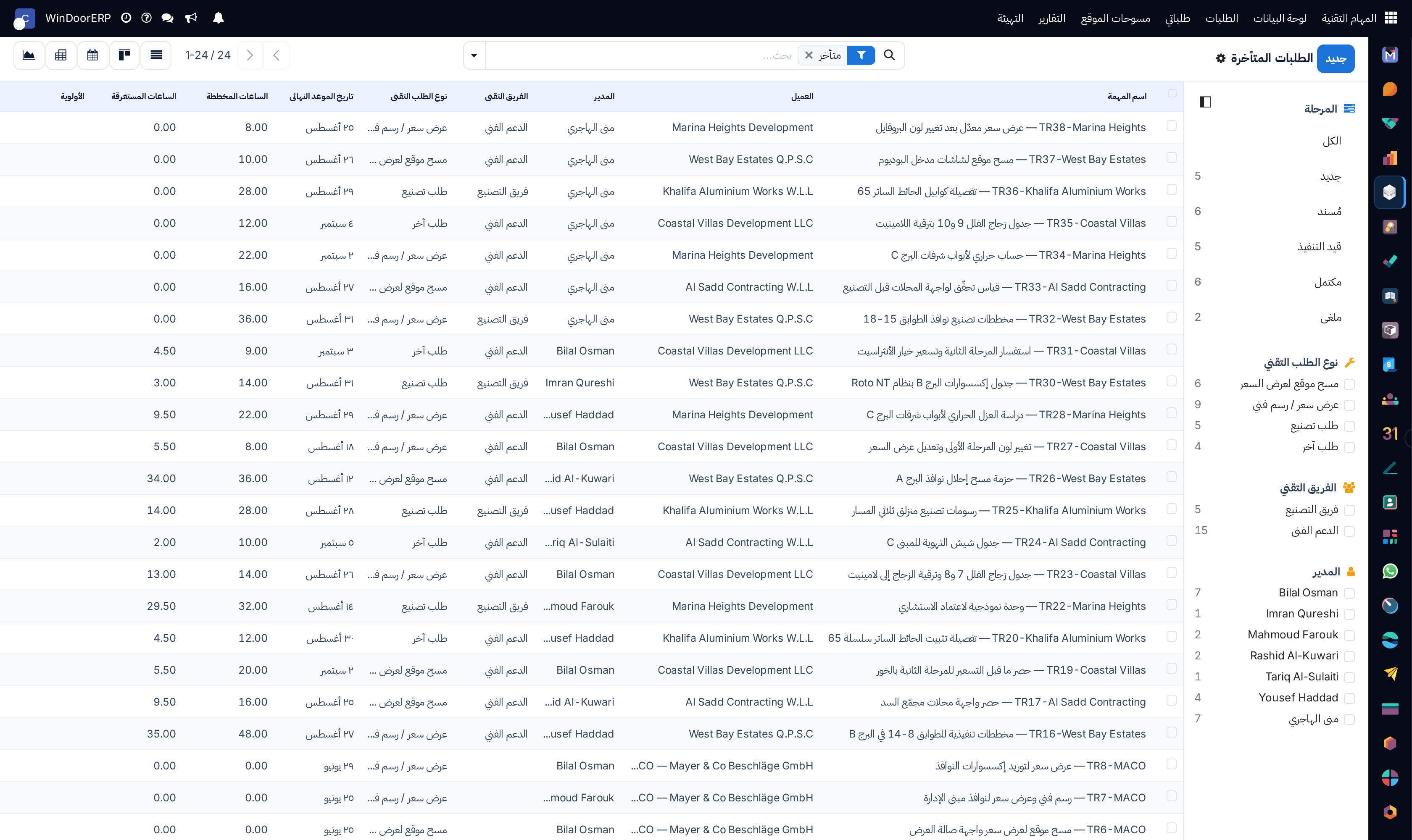This screenshot has height=840, width=1412.
Task: Open the Calendar 31 app icon
Action: click(1390, 433)
